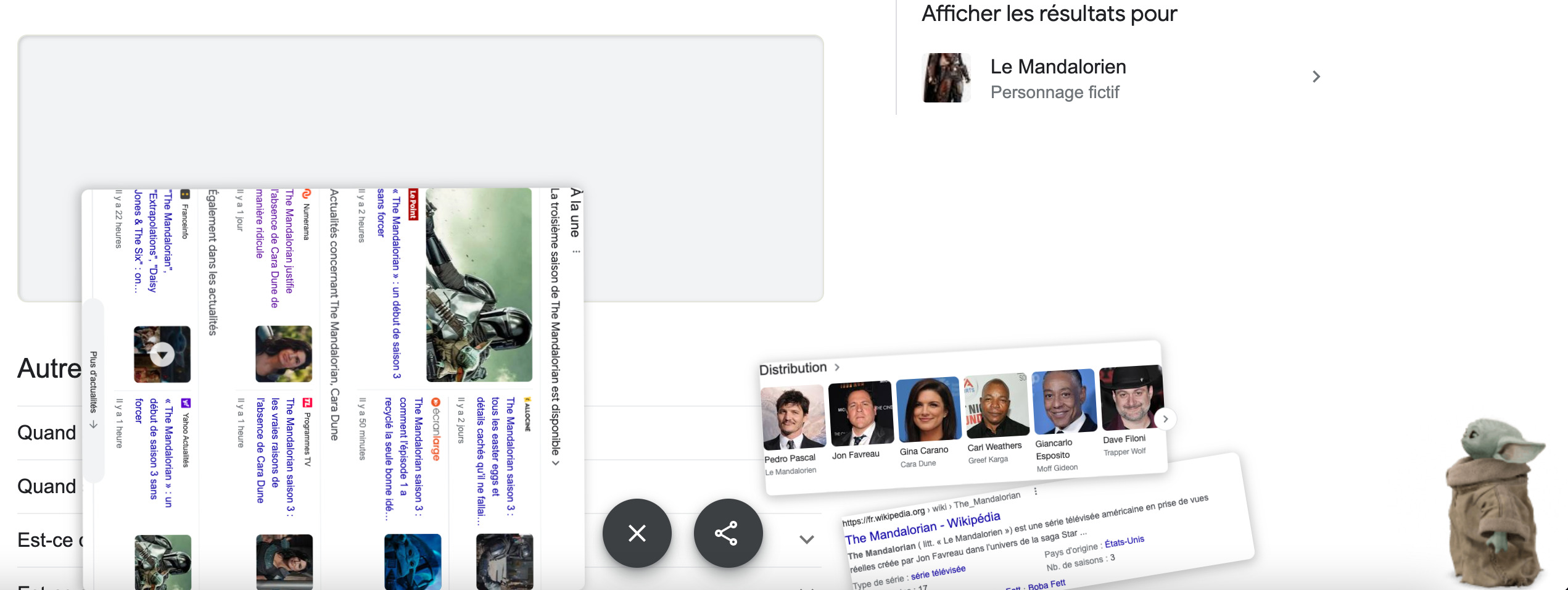Open the Le Mandalorien character result chevron

[1316, 77]
